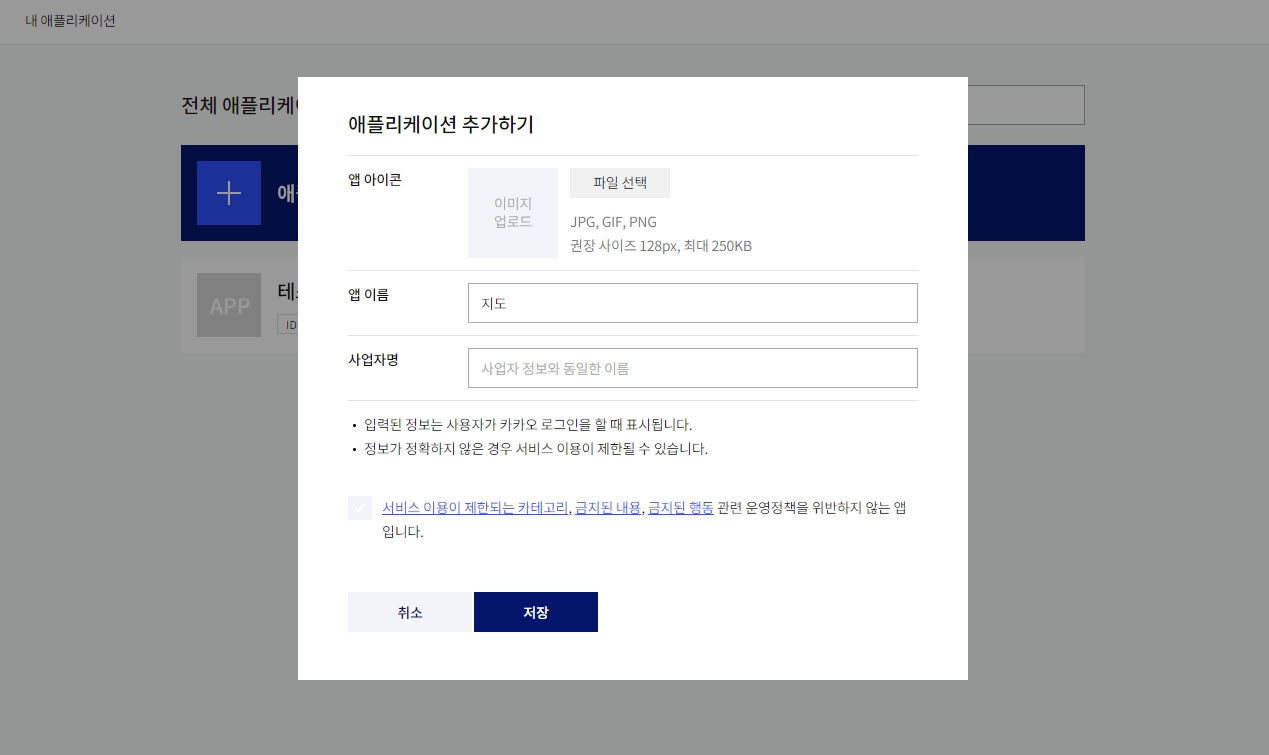Click the gray APP thumbnail icon
This screenshot has height=755, width=1269.
click(229, 305)
